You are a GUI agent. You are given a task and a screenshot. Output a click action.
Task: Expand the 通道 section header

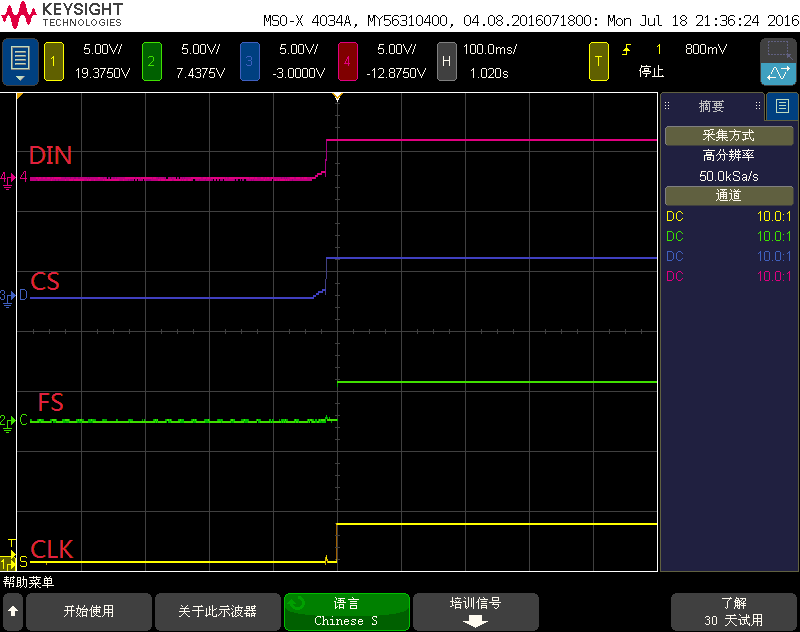[x=729, y=196]
